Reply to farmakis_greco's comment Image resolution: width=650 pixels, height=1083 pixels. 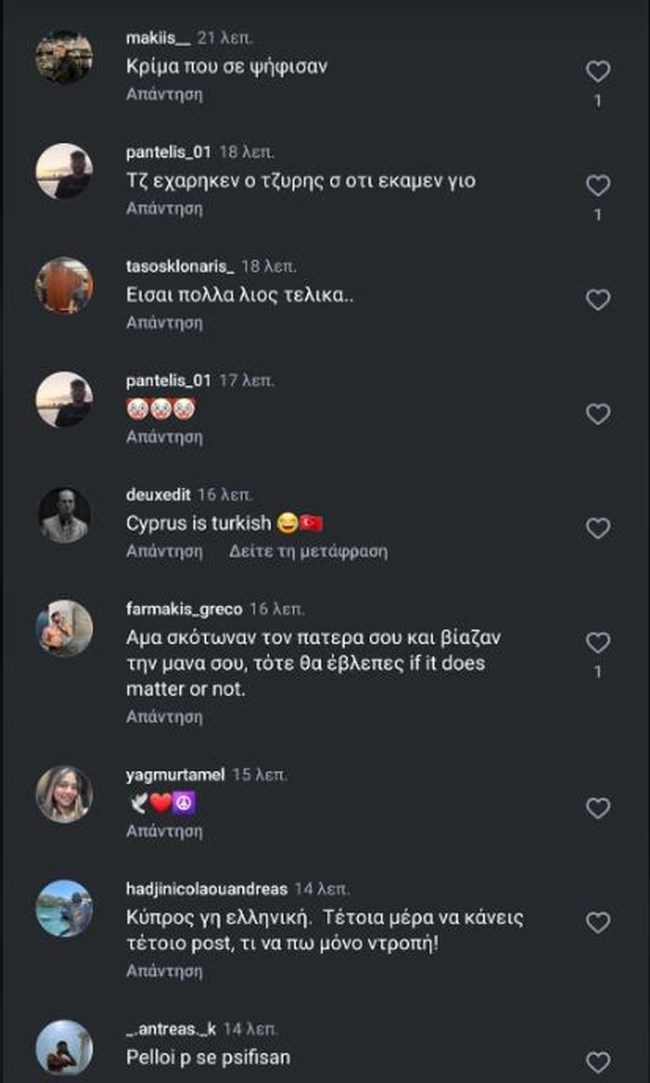point(164,717)
